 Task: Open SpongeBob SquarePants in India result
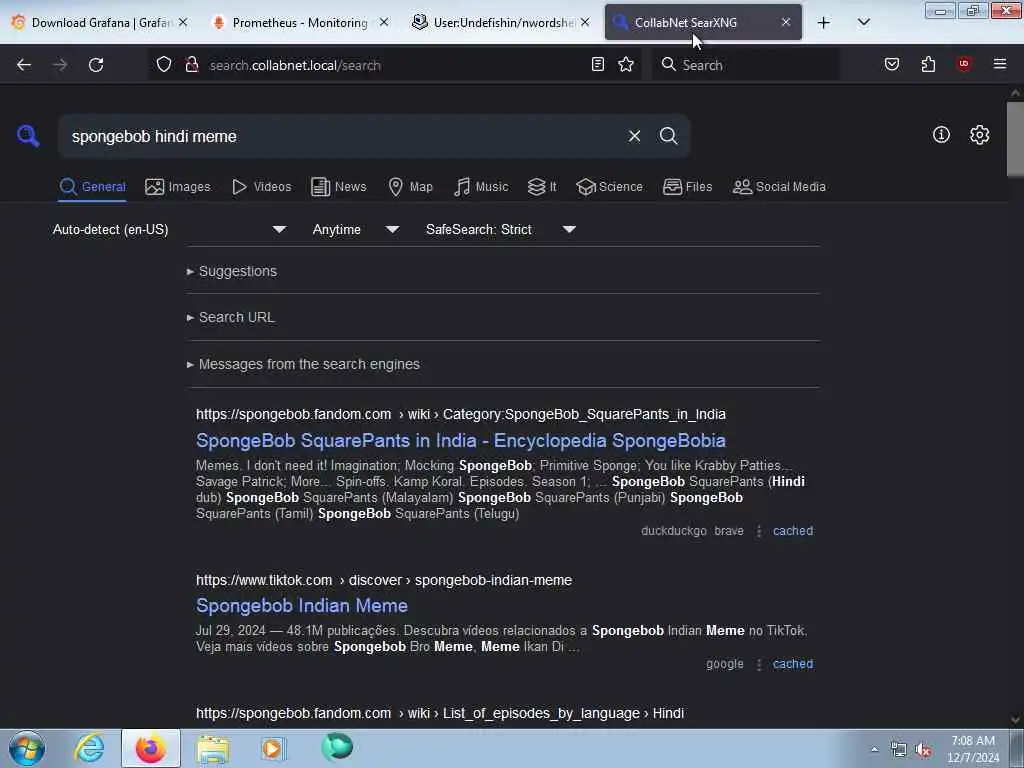pos(460,441)
